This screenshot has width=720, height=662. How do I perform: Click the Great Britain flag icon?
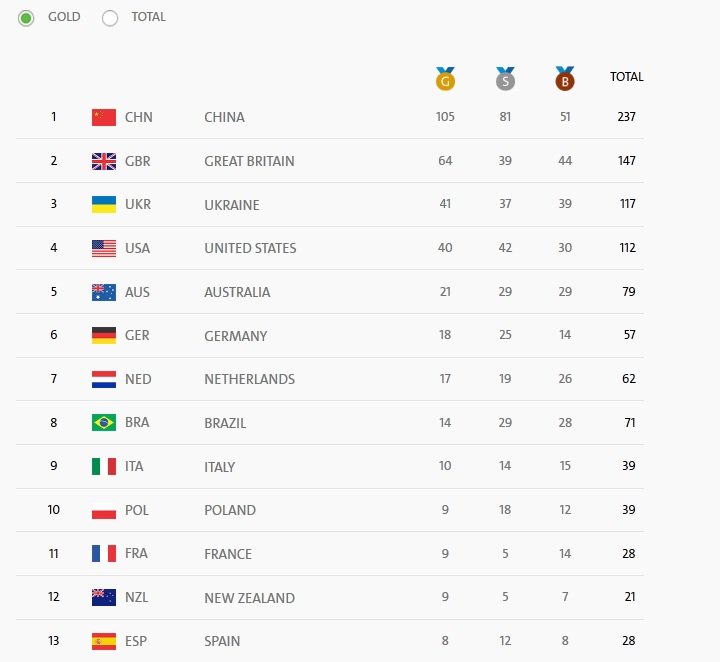pos(104,161)
